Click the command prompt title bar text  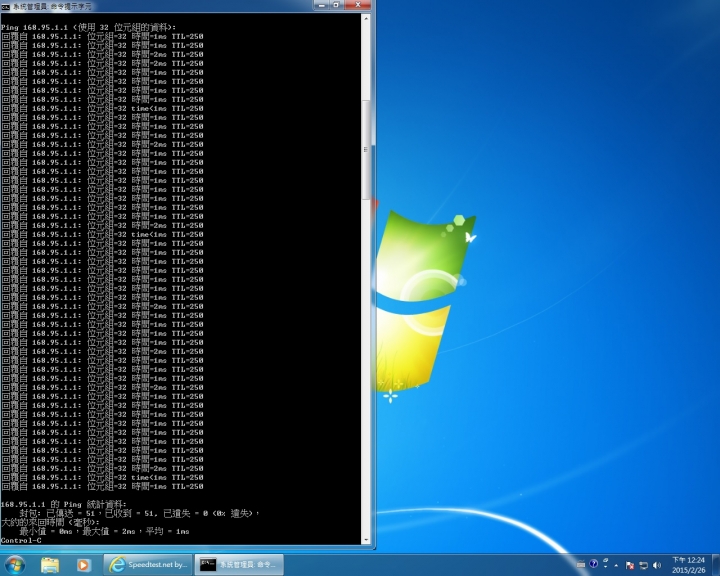click(52, 6)
